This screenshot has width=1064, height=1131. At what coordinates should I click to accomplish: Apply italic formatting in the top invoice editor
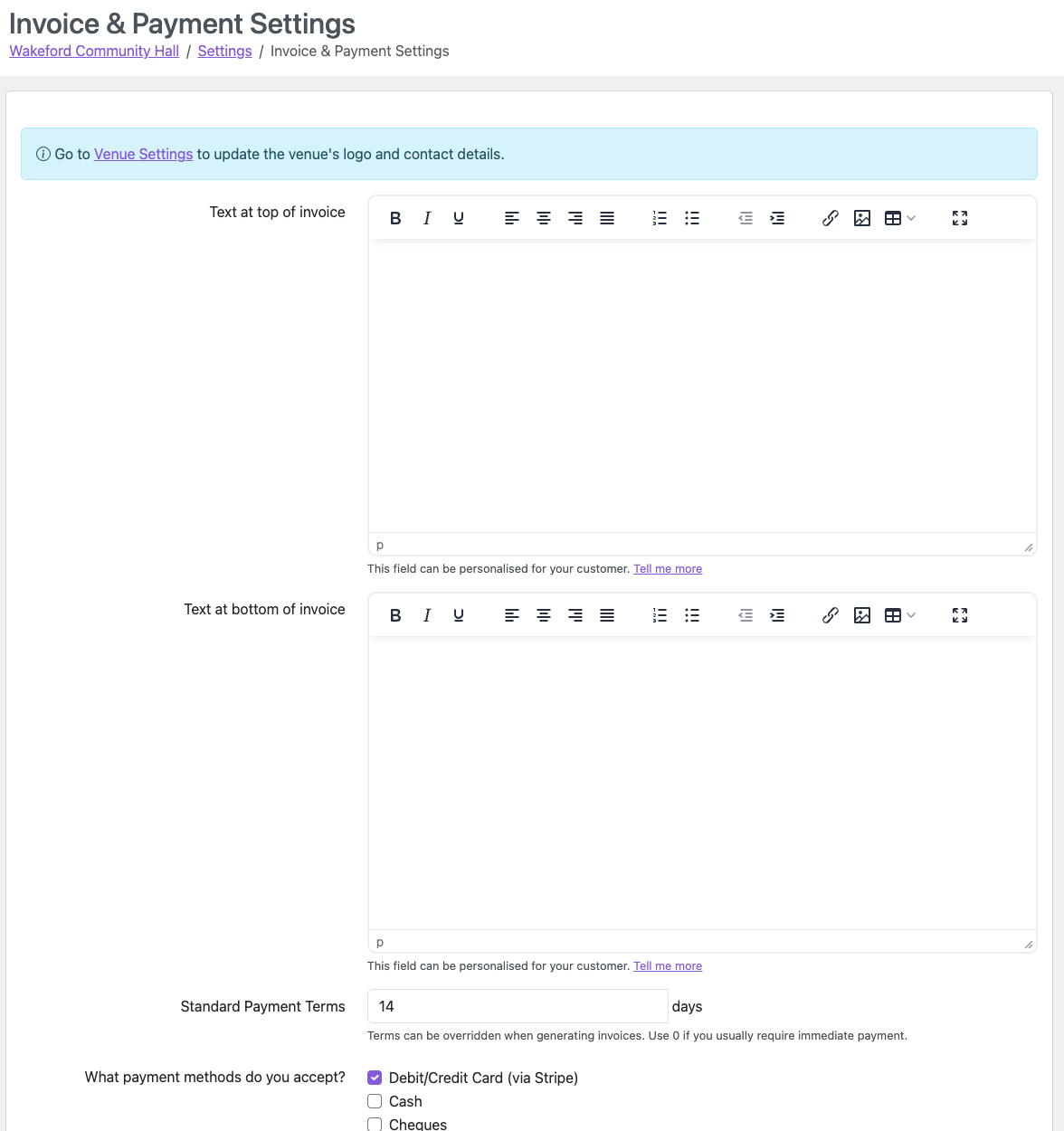coord(426,217)
